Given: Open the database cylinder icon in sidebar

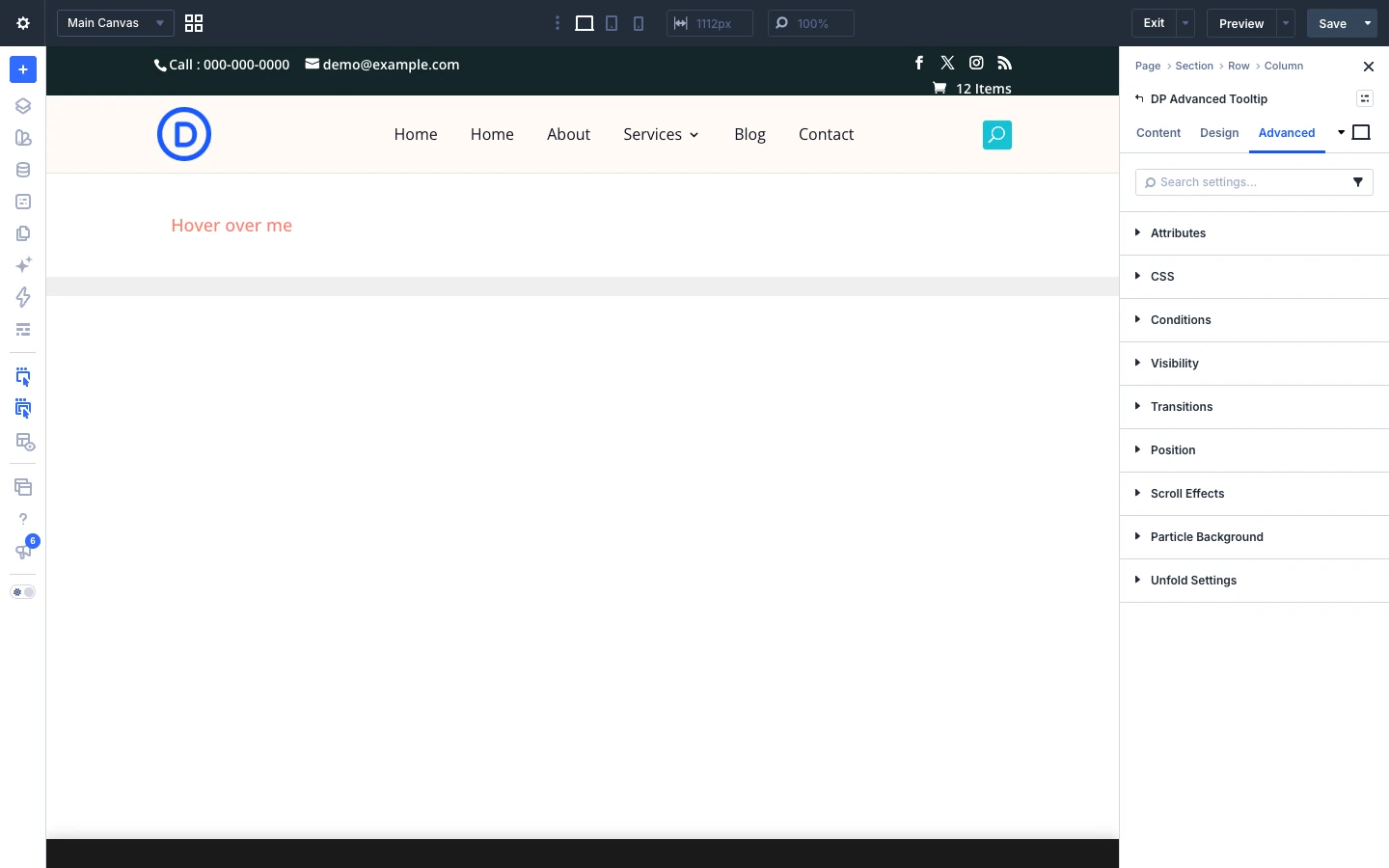Looking at the screenshot, I should 23,170.
